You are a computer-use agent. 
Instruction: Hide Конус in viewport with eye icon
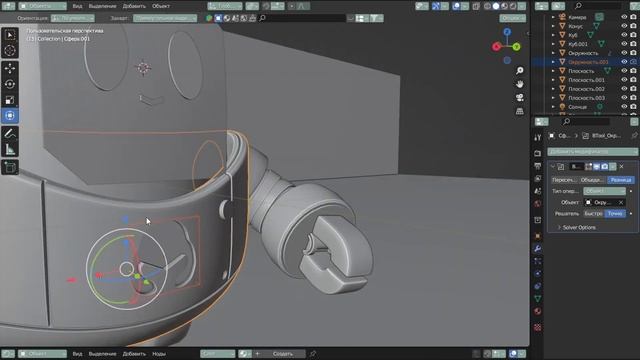624,26
